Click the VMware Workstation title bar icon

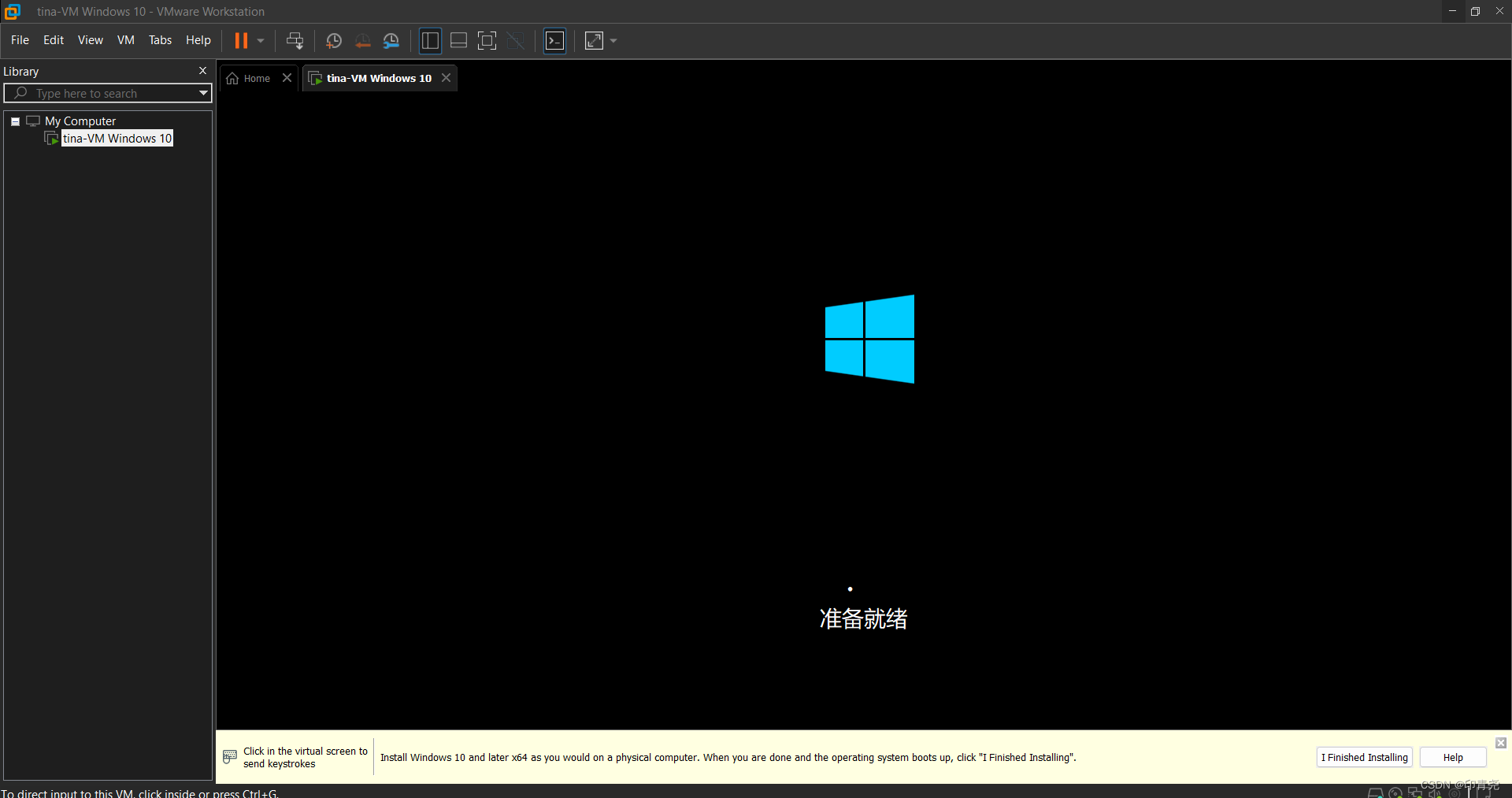point(13,11)
